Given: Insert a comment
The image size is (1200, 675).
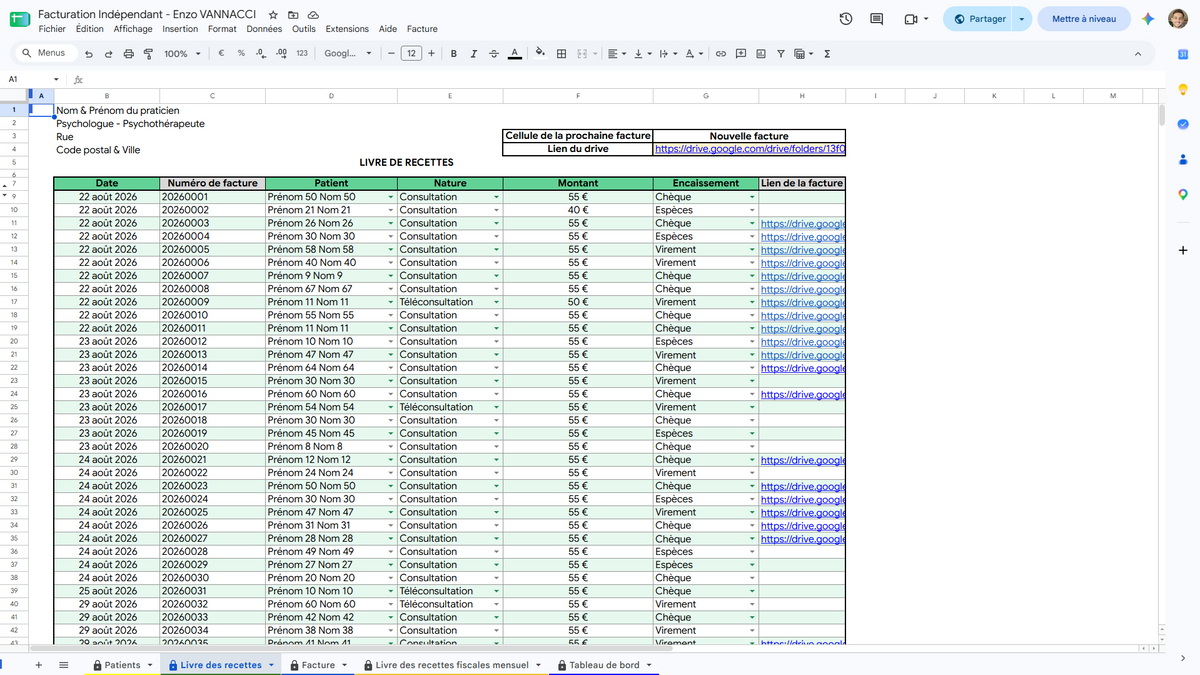Looking at the screenshot, I should tap(741, 54).
